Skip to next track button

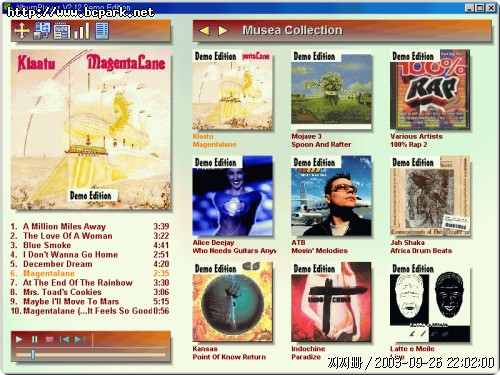pos(80,339)
